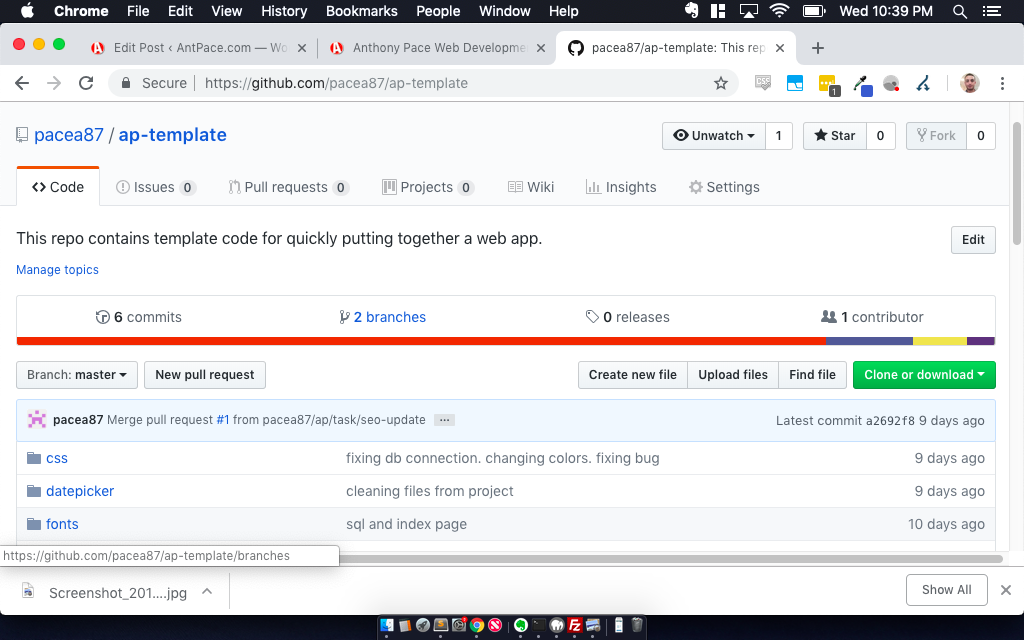Expand the Clone or download dropdown
This screenshot has width=1024, height=640.
tap(924, 375)
